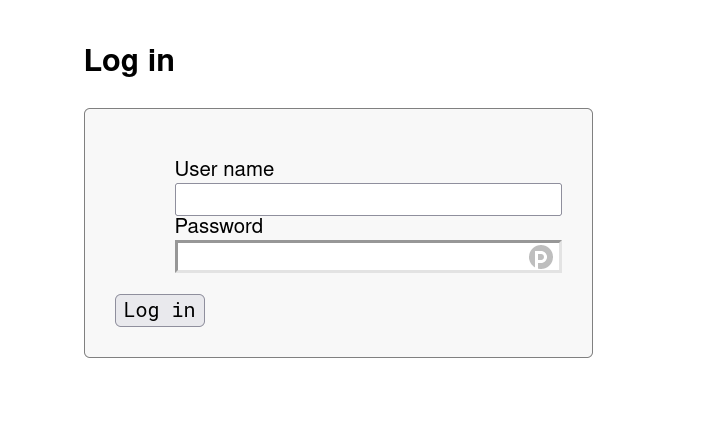Click the field below User name label
This screenshot has width=710, height=437.
click(368, 199)
